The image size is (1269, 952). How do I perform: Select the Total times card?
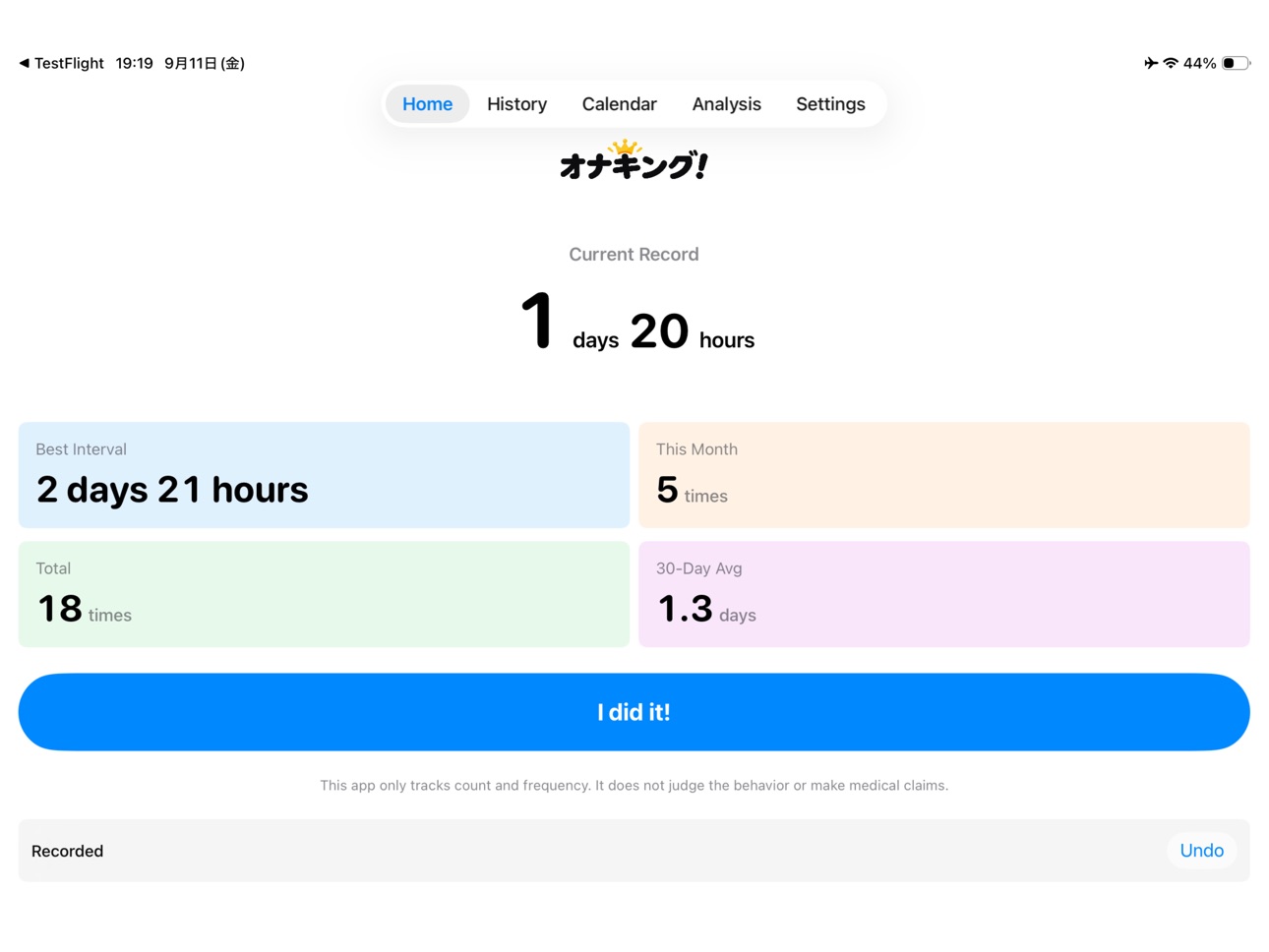point(324,594)
